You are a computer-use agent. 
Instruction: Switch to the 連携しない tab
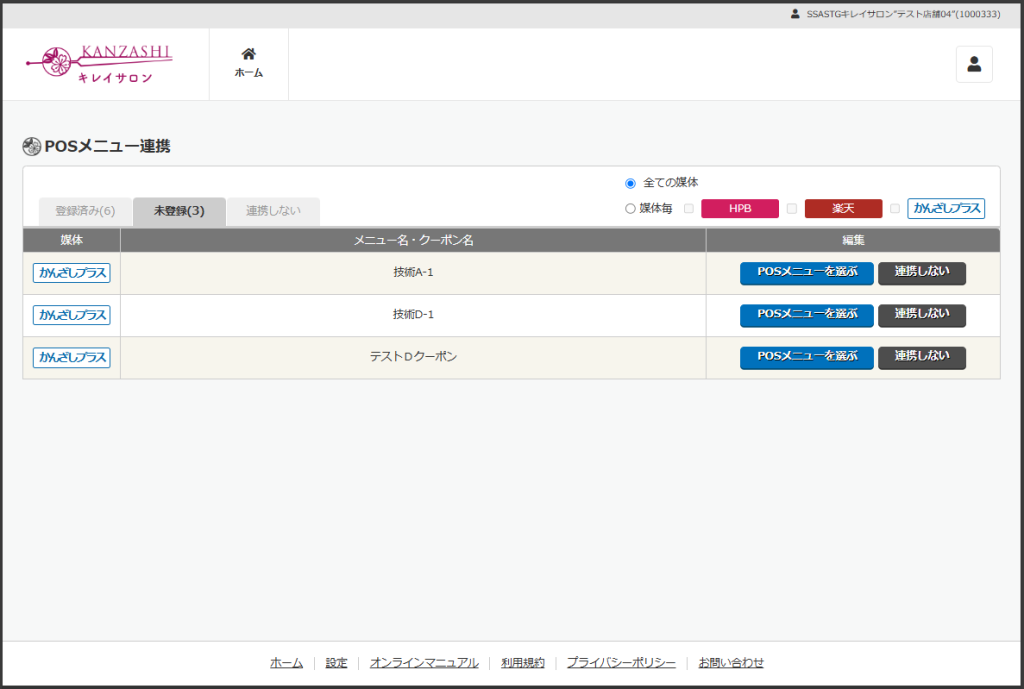click(273, 211)
